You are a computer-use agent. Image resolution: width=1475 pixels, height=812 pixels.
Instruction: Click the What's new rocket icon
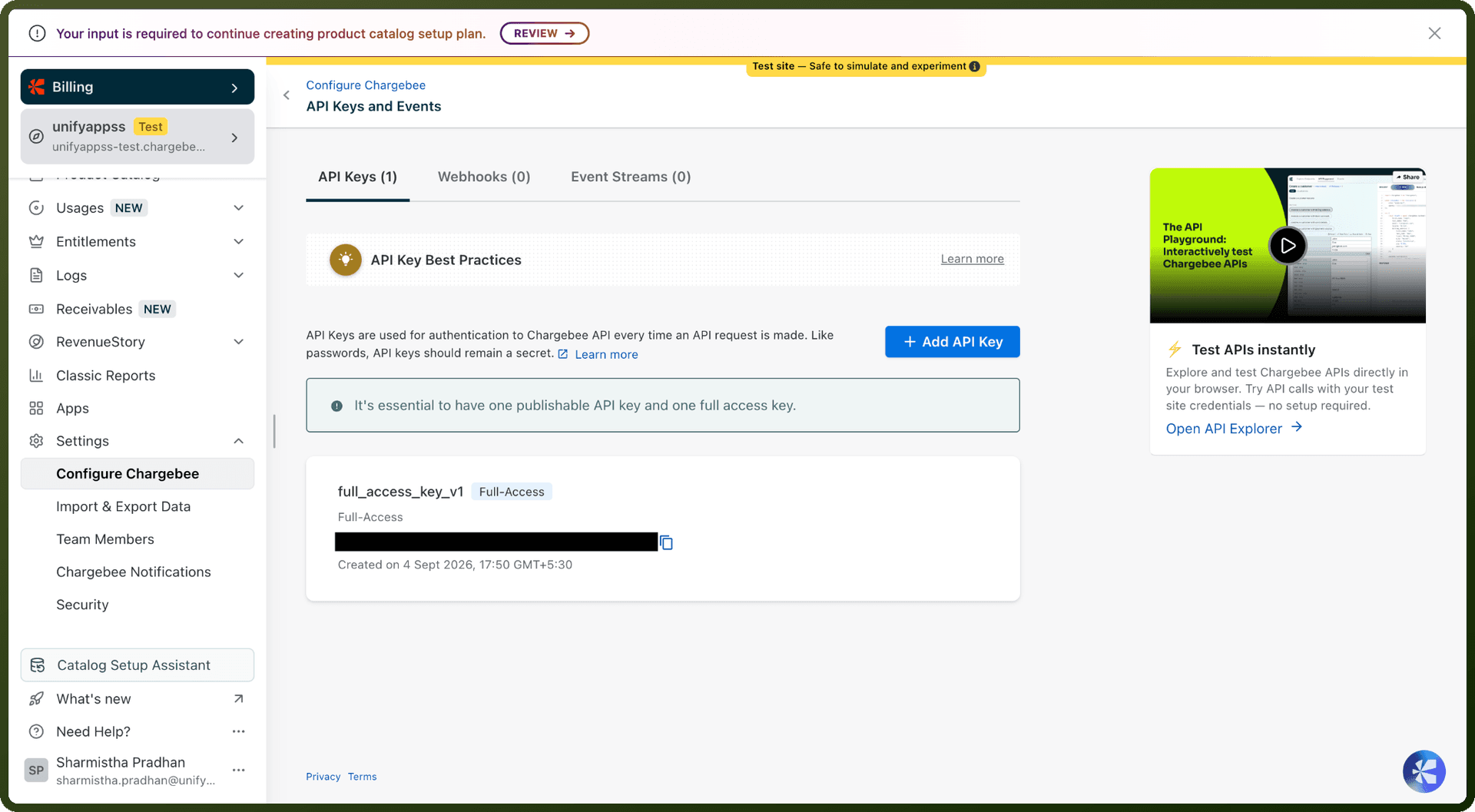(36, 699)
